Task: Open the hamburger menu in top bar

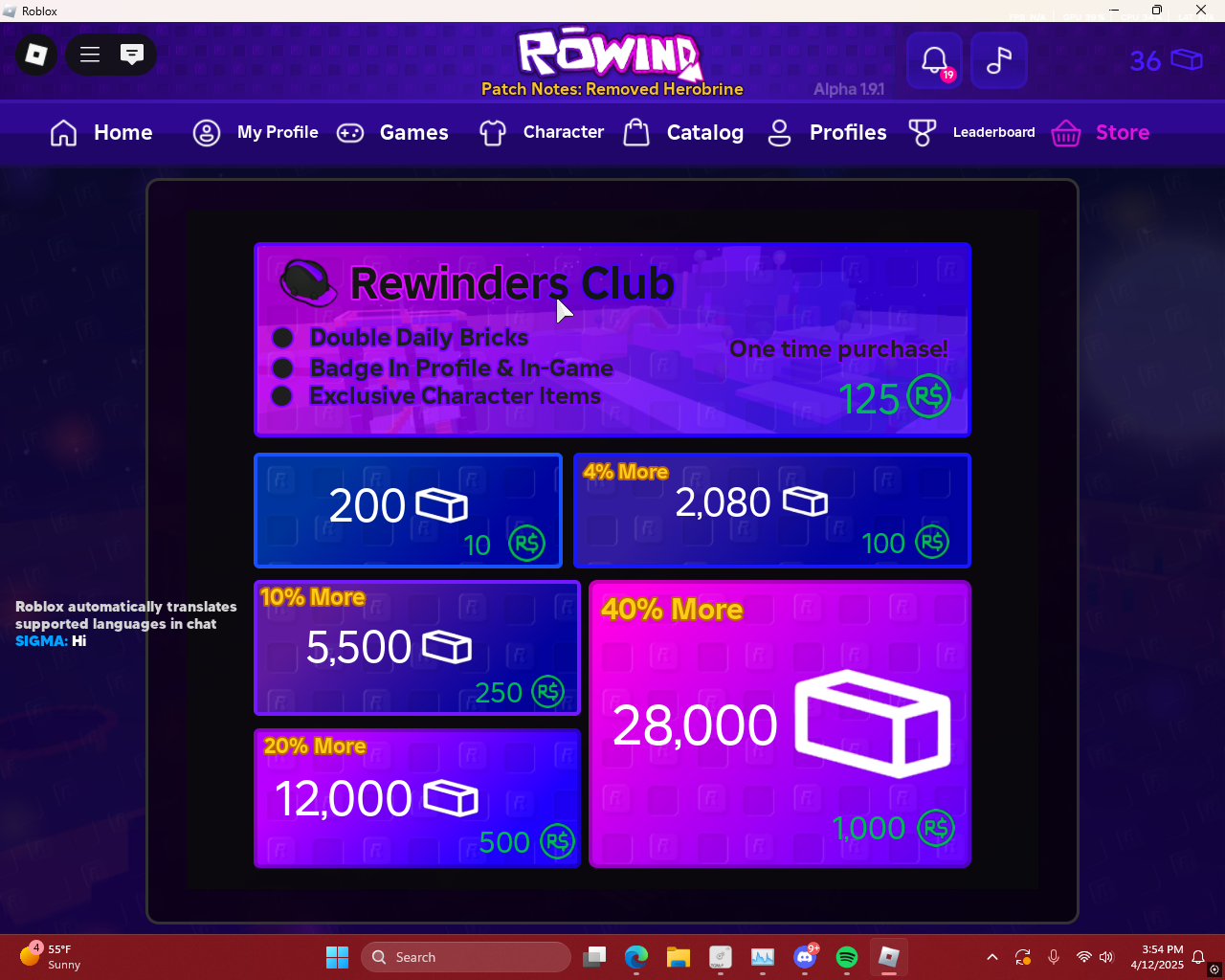Action: point(90,55)
